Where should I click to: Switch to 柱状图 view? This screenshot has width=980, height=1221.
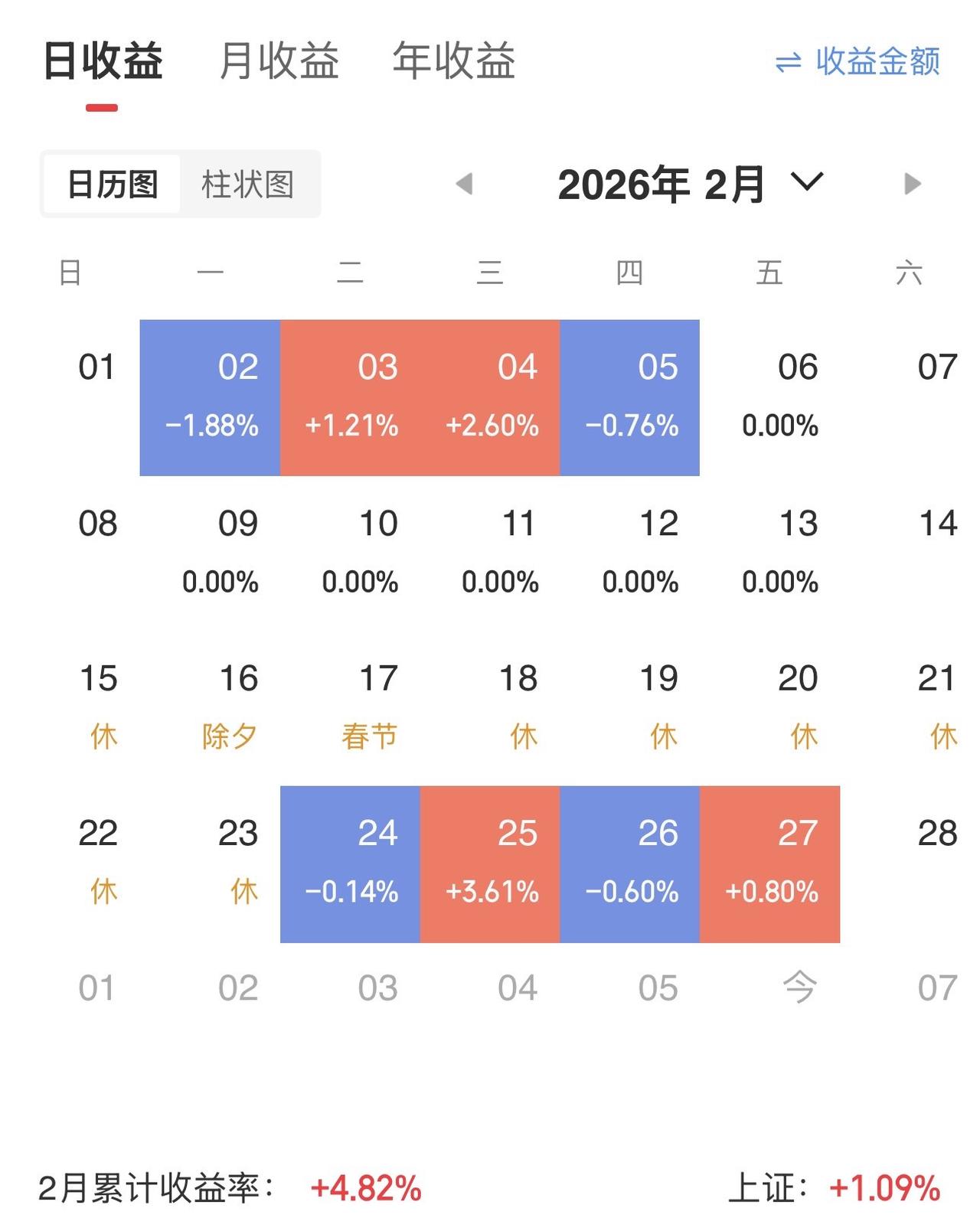pos(248,184)
